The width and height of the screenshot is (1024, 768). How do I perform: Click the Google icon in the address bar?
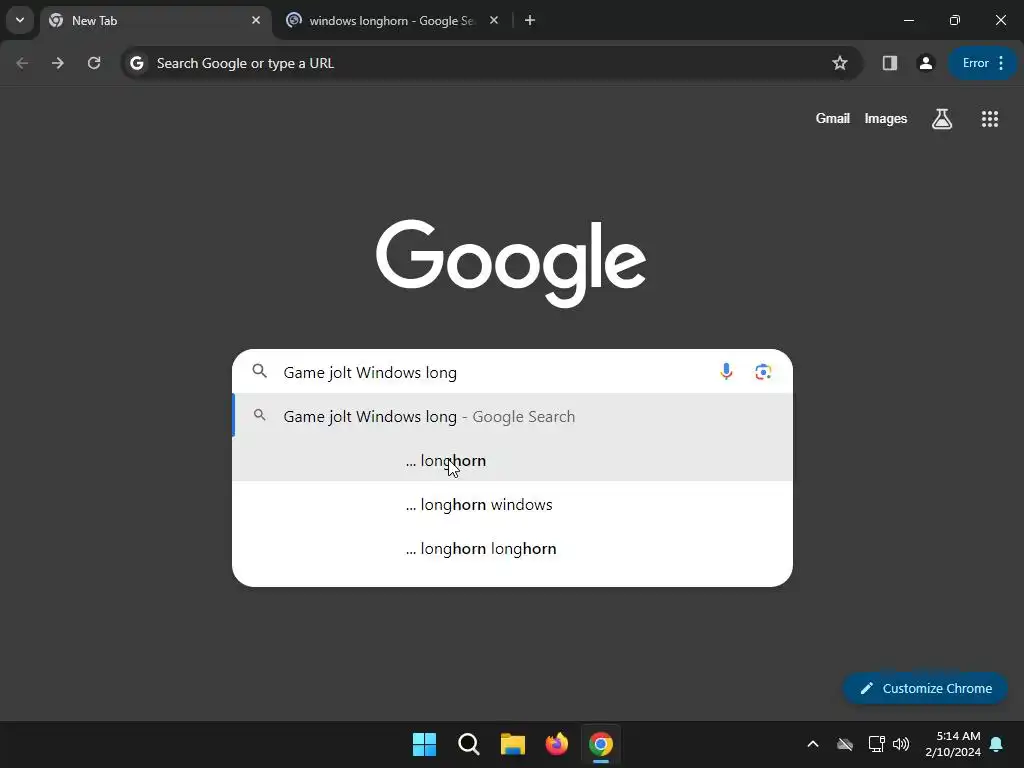(136, 63)
